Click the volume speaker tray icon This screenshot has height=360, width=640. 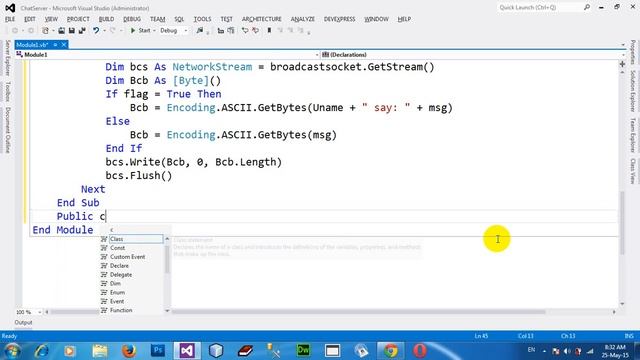[567, 351]
